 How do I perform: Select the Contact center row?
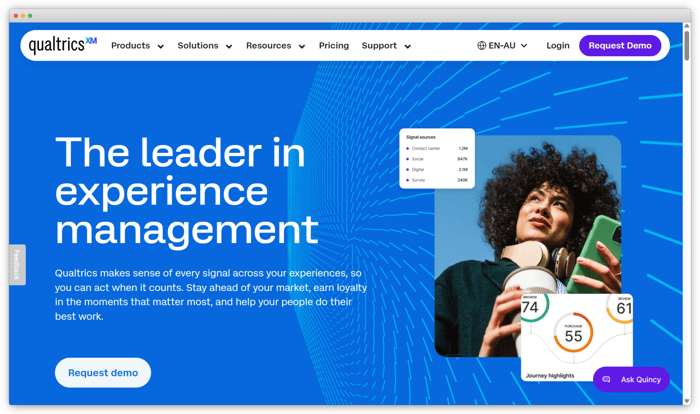pyautogui.click(x=437, y=148)
